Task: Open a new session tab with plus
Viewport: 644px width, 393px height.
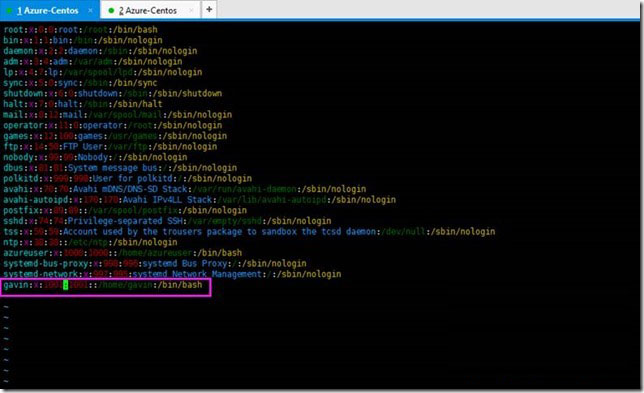Action: [209, 9]
